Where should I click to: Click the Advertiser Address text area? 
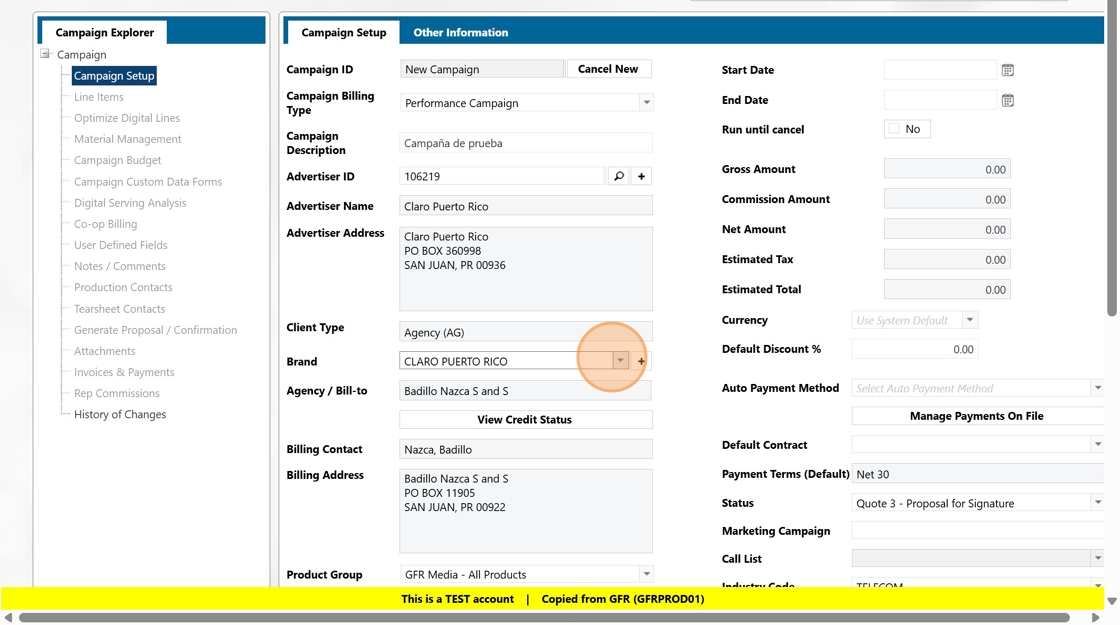tap(526, 269)
